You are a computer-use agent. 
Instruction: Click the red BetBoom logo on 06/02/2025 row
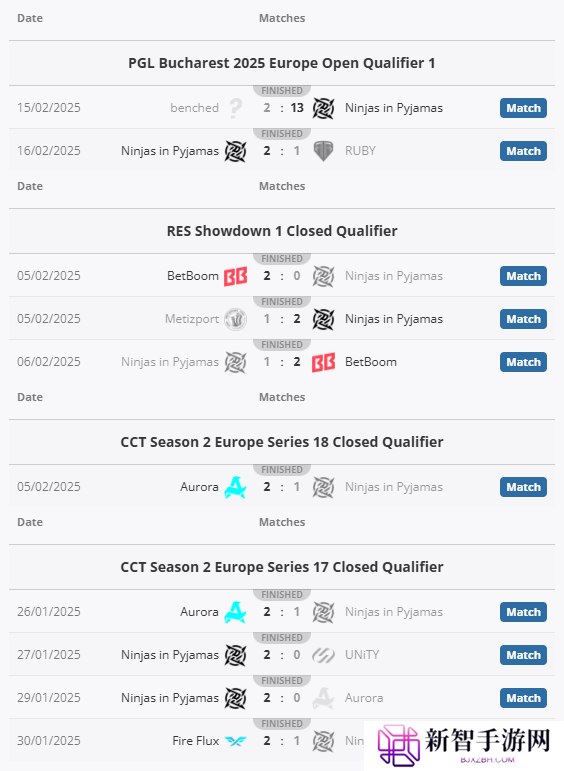coord(324,362)
